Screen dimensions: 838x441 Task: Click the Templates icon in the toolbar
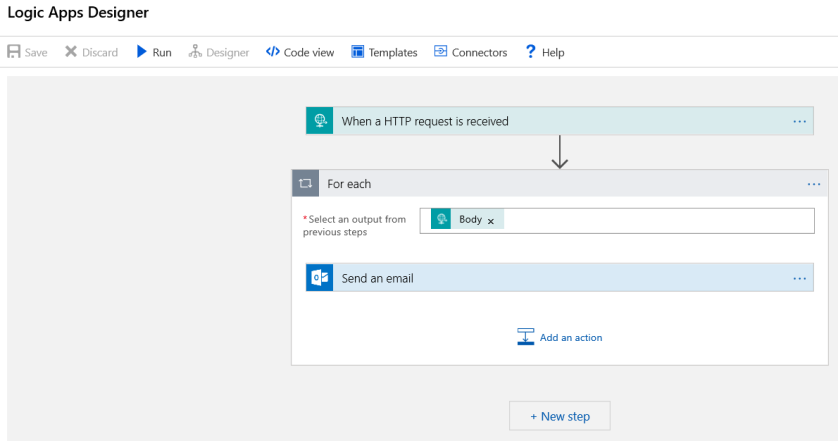[358, 52]
